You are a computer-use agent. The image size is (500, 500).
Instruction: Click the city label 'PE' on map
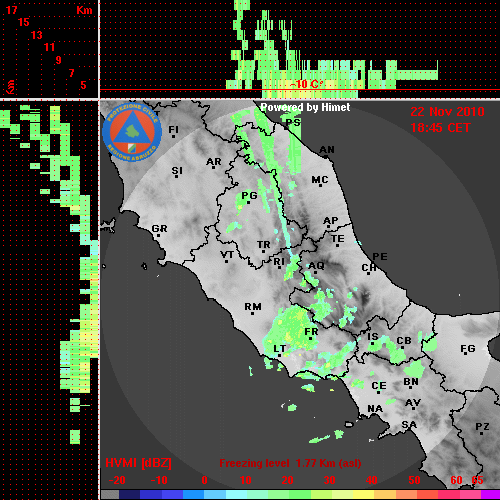pos(380,256)
